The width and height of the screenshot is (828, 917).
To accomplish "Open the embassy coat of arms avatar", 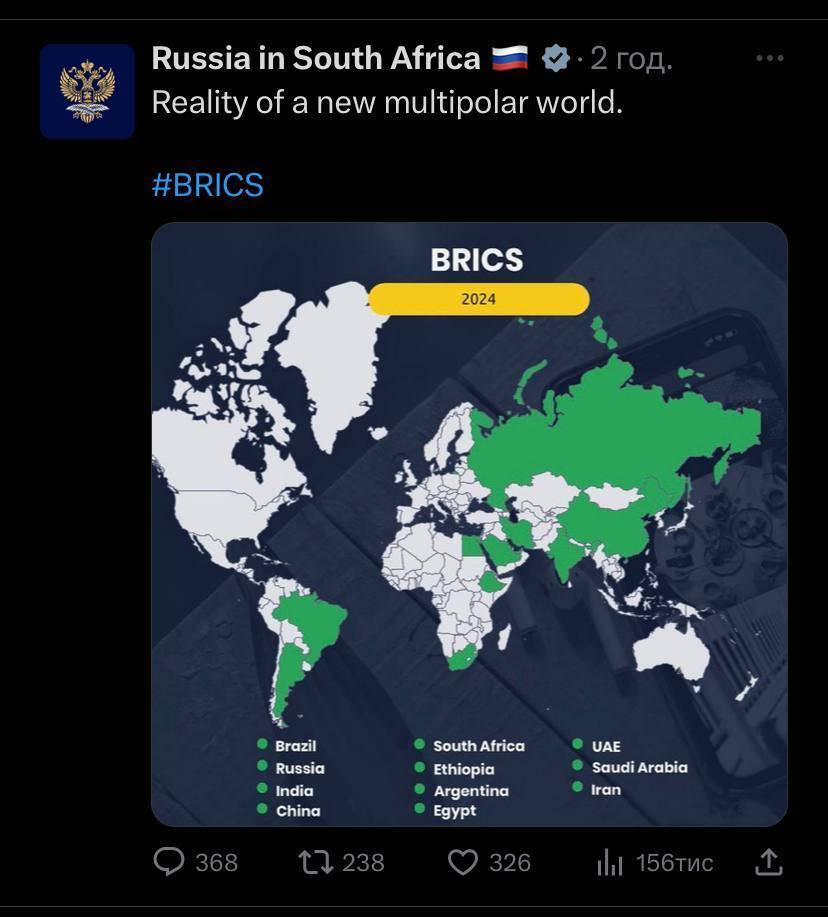I will coord(87,91).
